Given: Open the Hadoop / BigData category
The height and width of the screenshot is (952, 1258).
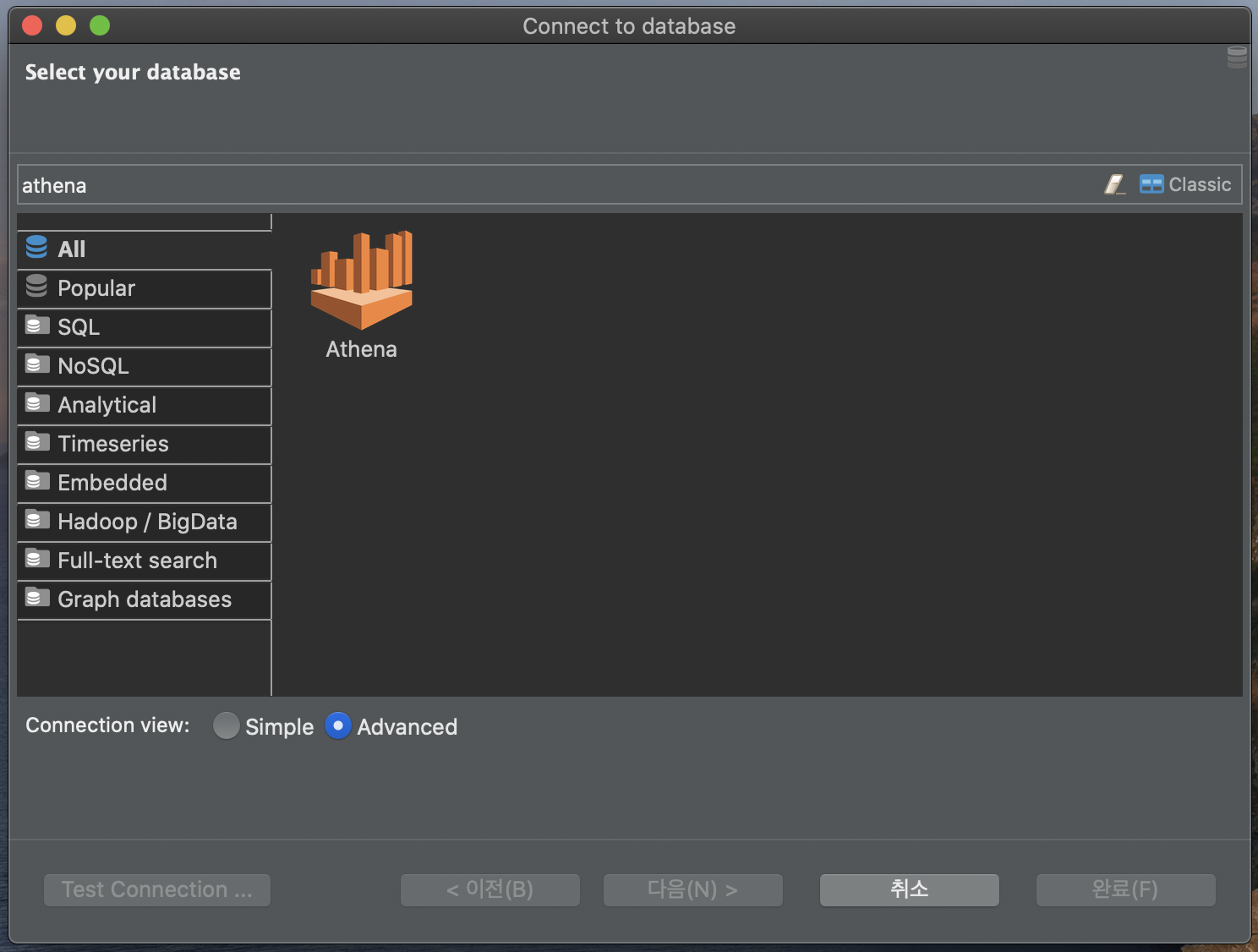Looking at the screenshot, I should pyautogui.click(x=145, y=522).
